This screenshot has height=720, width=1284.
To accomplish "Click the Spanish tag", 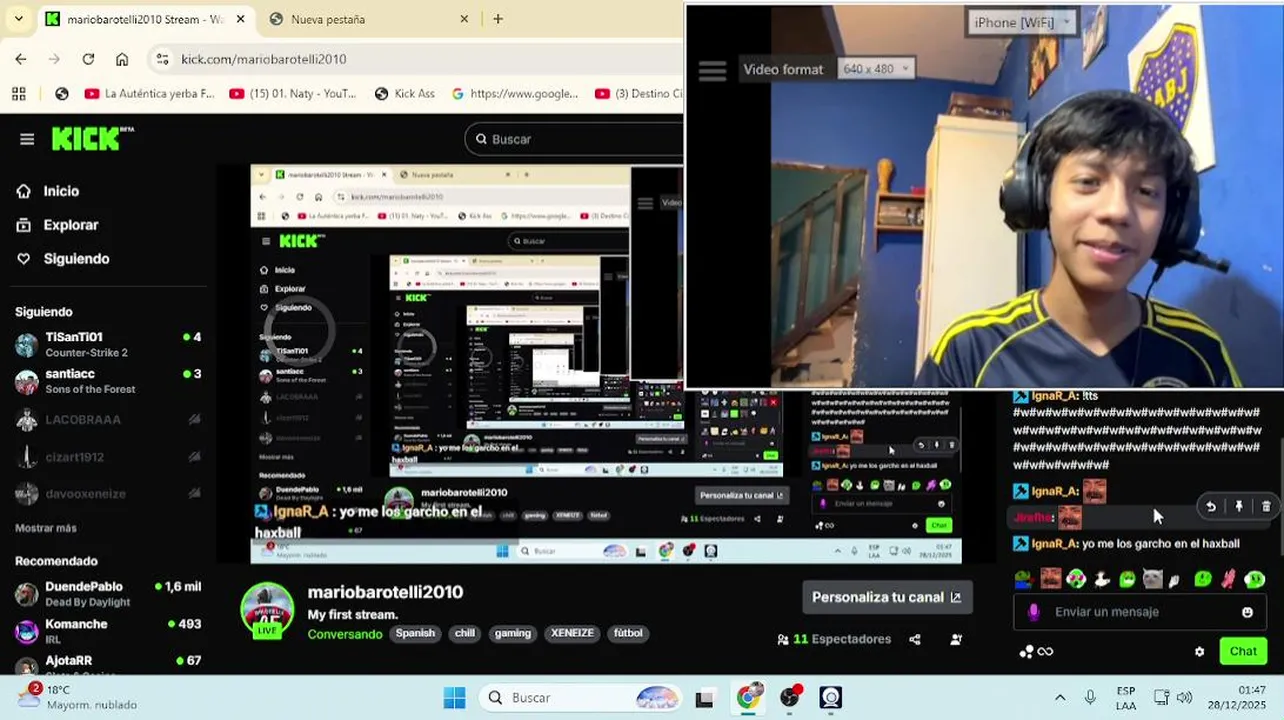I will pos(415,633).
